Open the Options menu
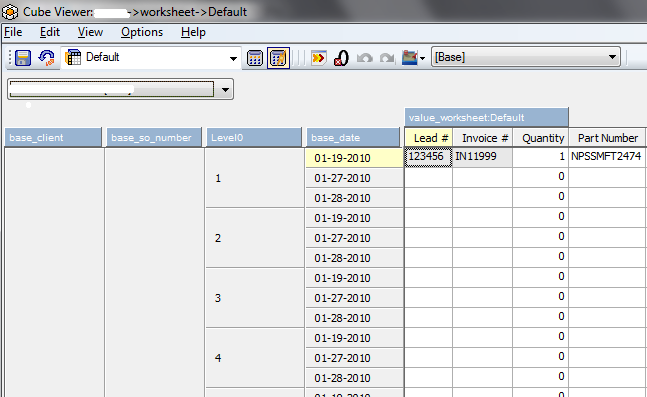The image size is (647, 397). [142, 32]
